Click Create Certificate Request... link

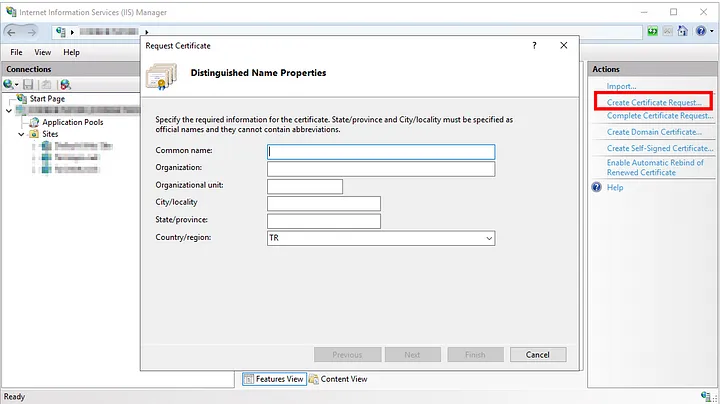(x=654, y=102)
